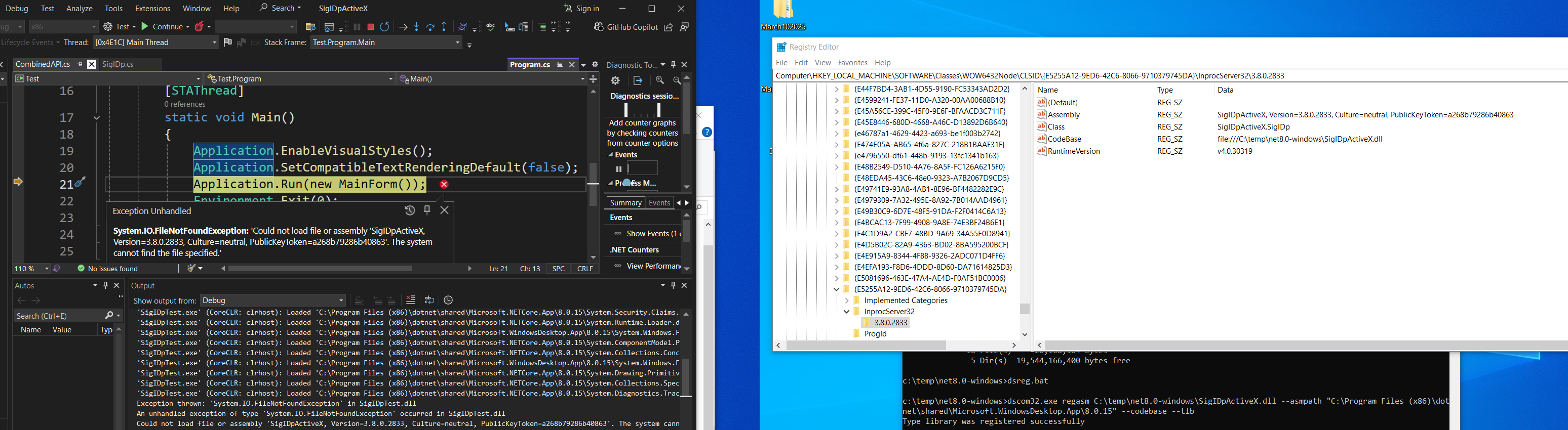1568x430 pixels.
Task: Pin the Autos panel
Action: tap(105, 285)
